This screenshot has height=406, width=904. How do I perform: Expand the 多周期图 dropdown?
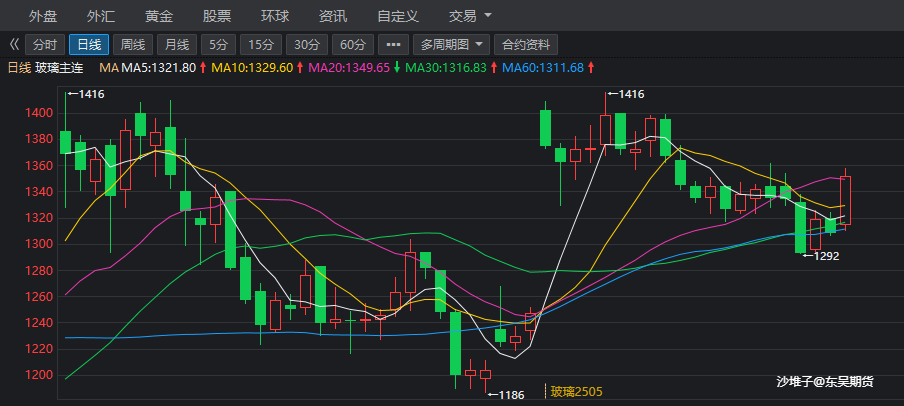point(451,44)
